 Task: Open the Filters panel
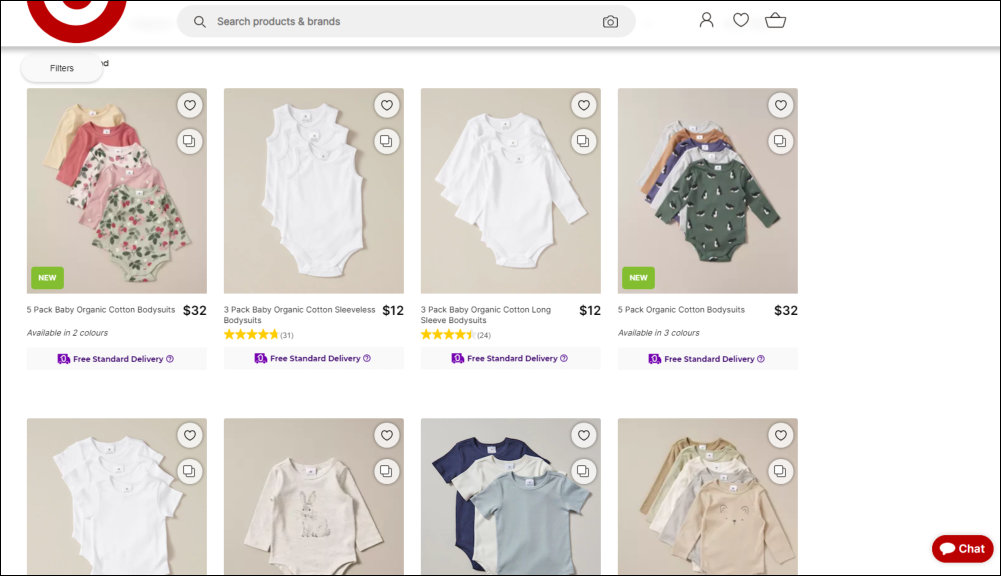(62, 68)
